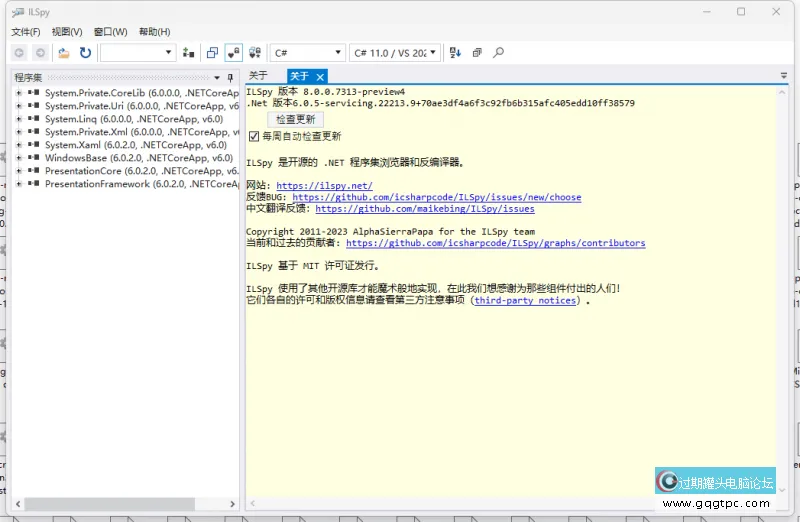Click the collapse all tree nodes icon
Viewport: 800px width, 522px height.
(477, 53)
